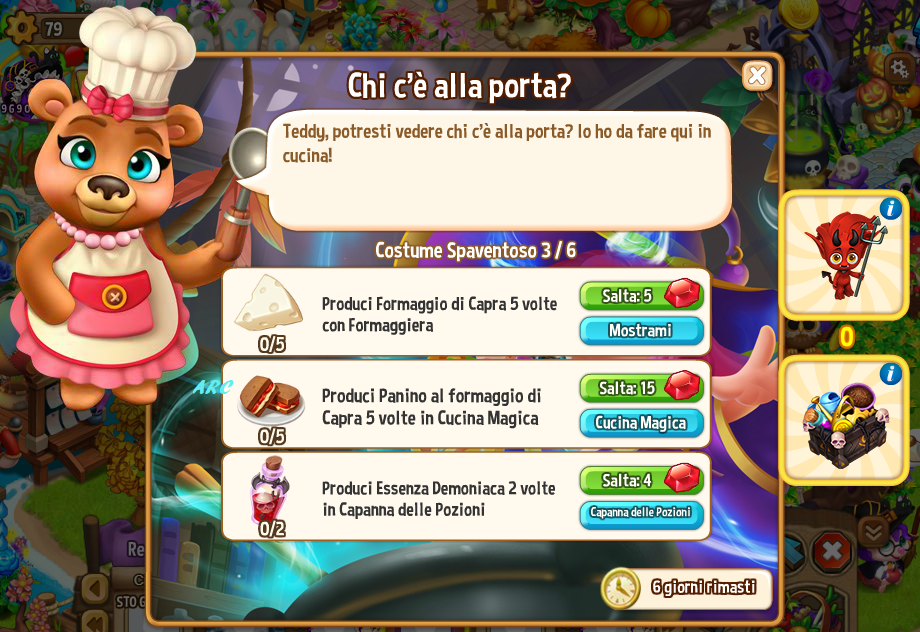Select the treasure chest reward tile
The image size is (920, 632).
[844, 421]
